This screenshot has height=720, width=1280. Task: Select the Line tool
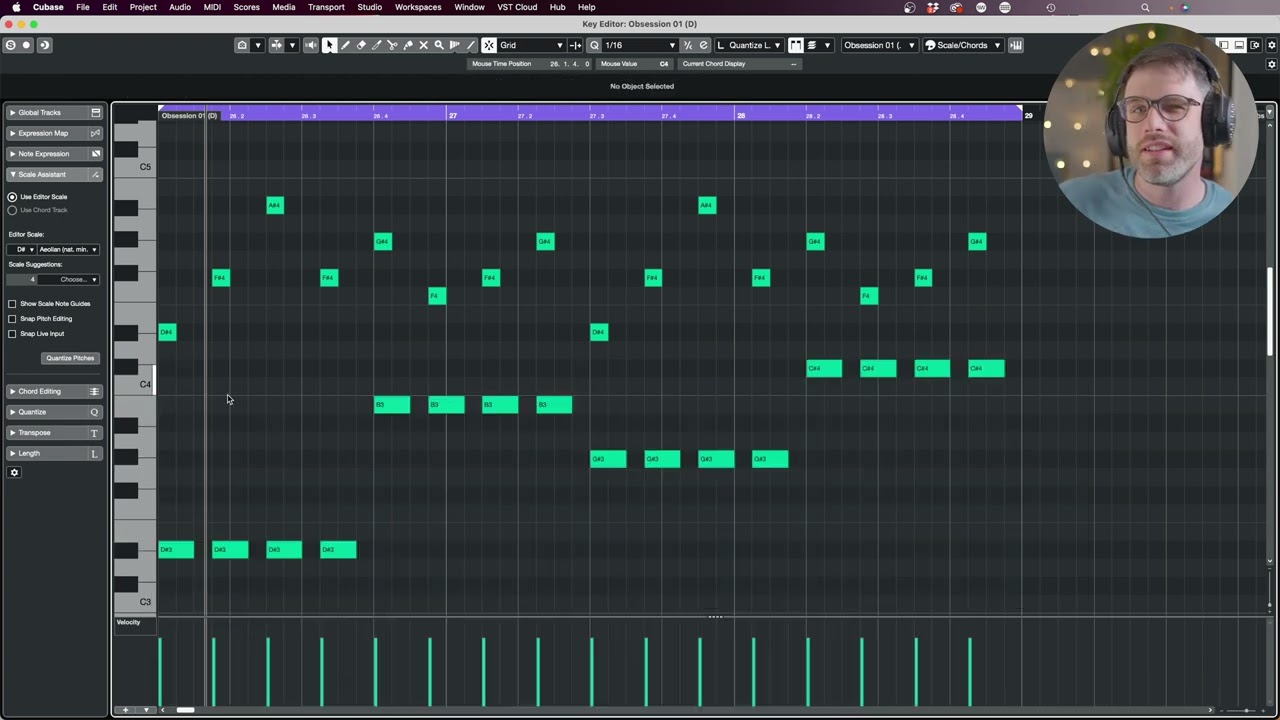coord(470,45)
